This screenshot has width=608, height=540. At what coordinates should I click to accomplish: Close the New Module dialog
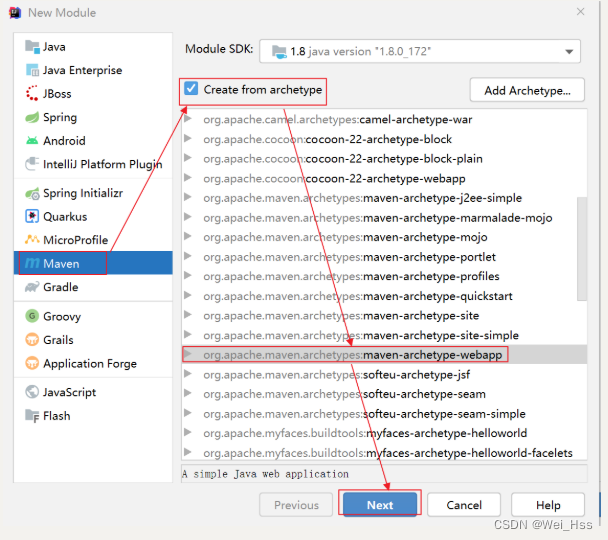(x=580, y=12)
